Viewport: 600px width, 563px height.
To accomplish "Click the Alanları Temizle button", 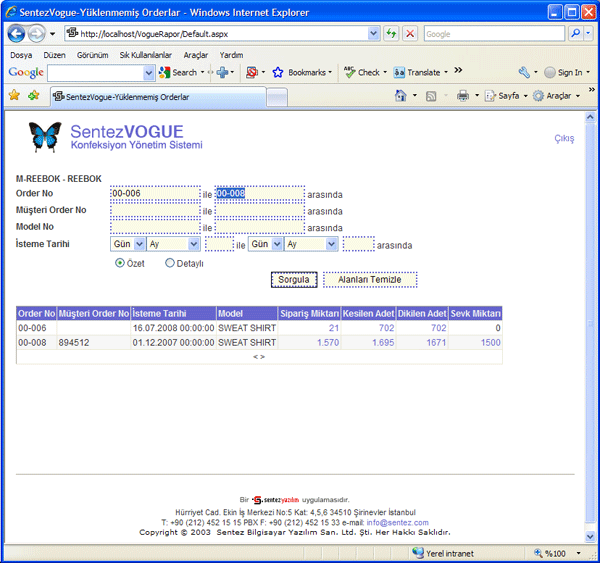I will pyautogui.click(x=370, y=280).
